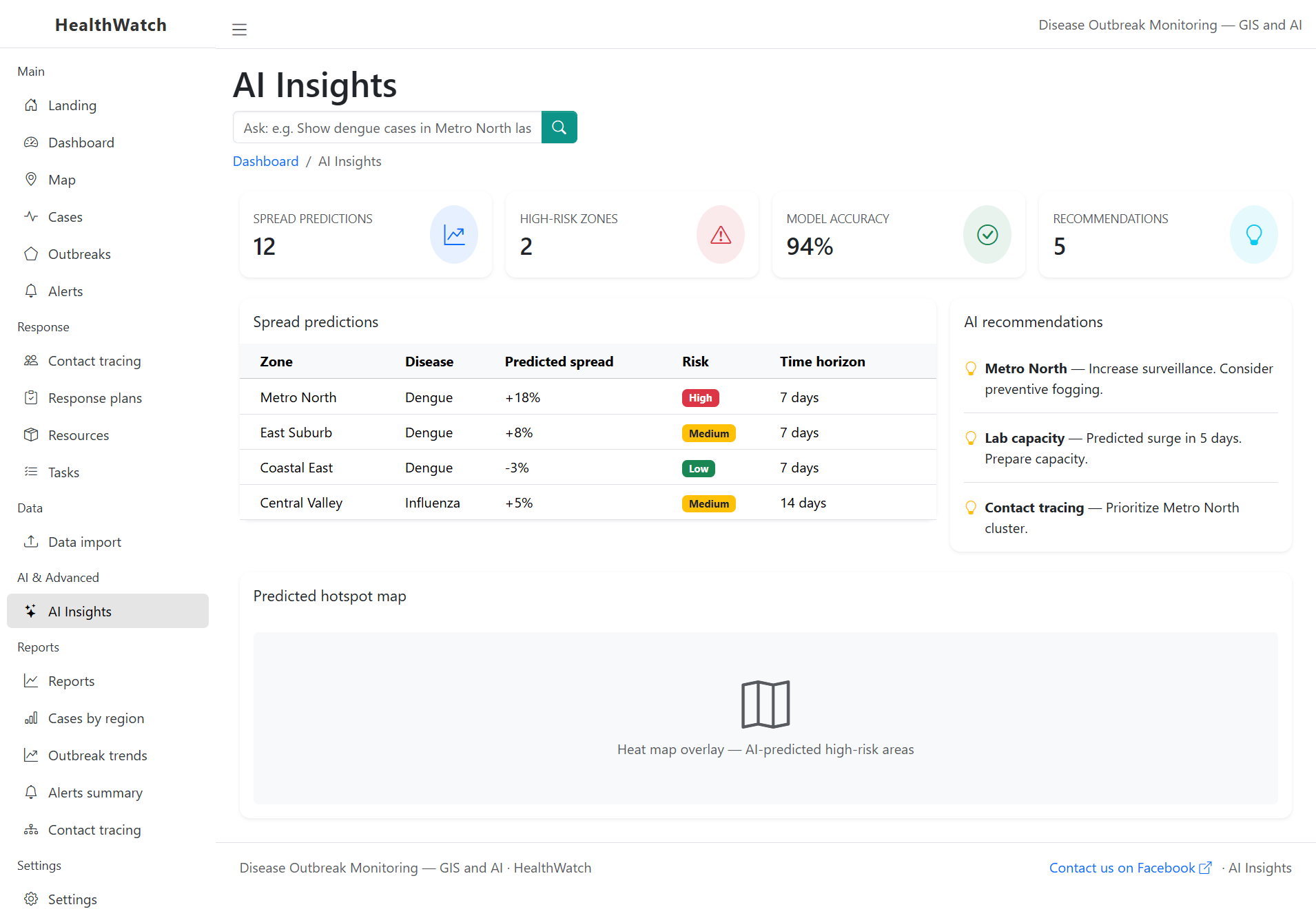The image size is (1316, 918).
Task: Open Outbreak trends via trend-line icon
Action: coord(31,755)
